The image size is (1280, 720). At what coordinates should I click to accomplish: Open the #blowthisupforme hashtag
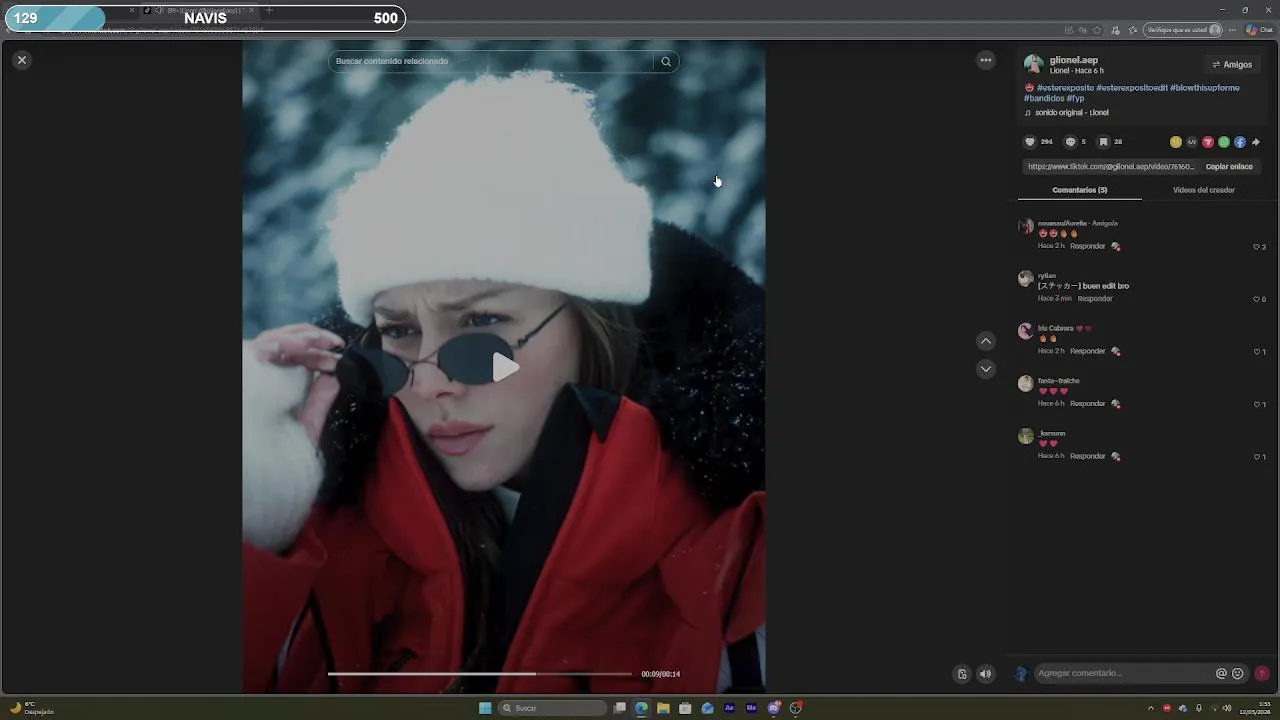tap(1204, 88)
